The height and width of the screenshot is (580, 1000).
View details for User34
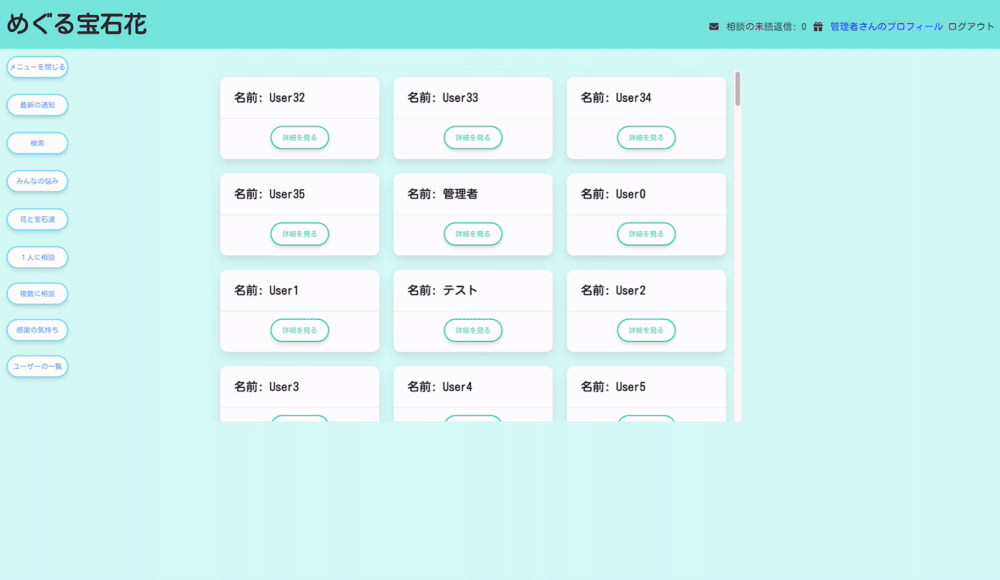[x=646, y=138]
